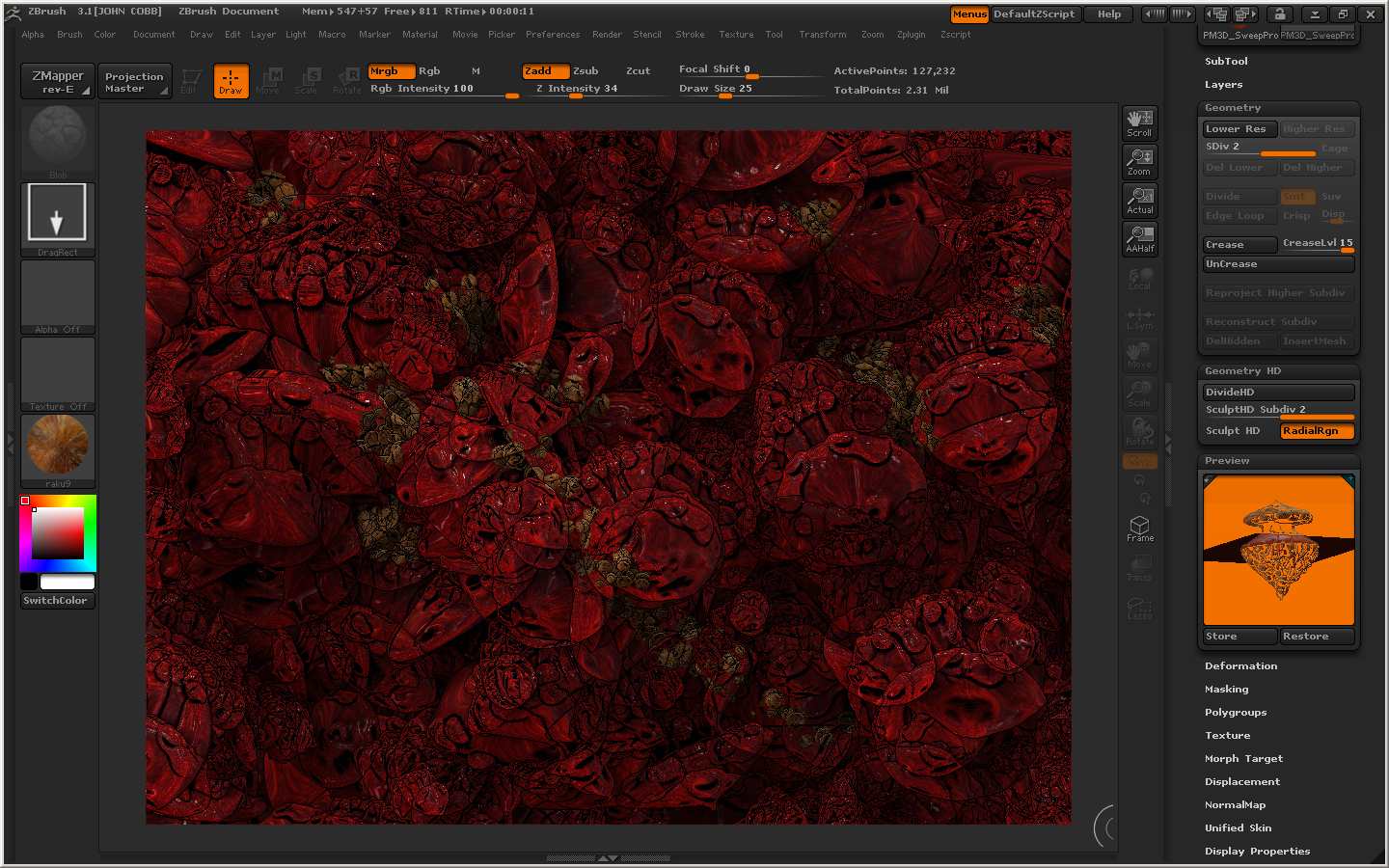Click the Blob brush thumbnail
The image size is (1389, 868).
click(x=58, y=142)
